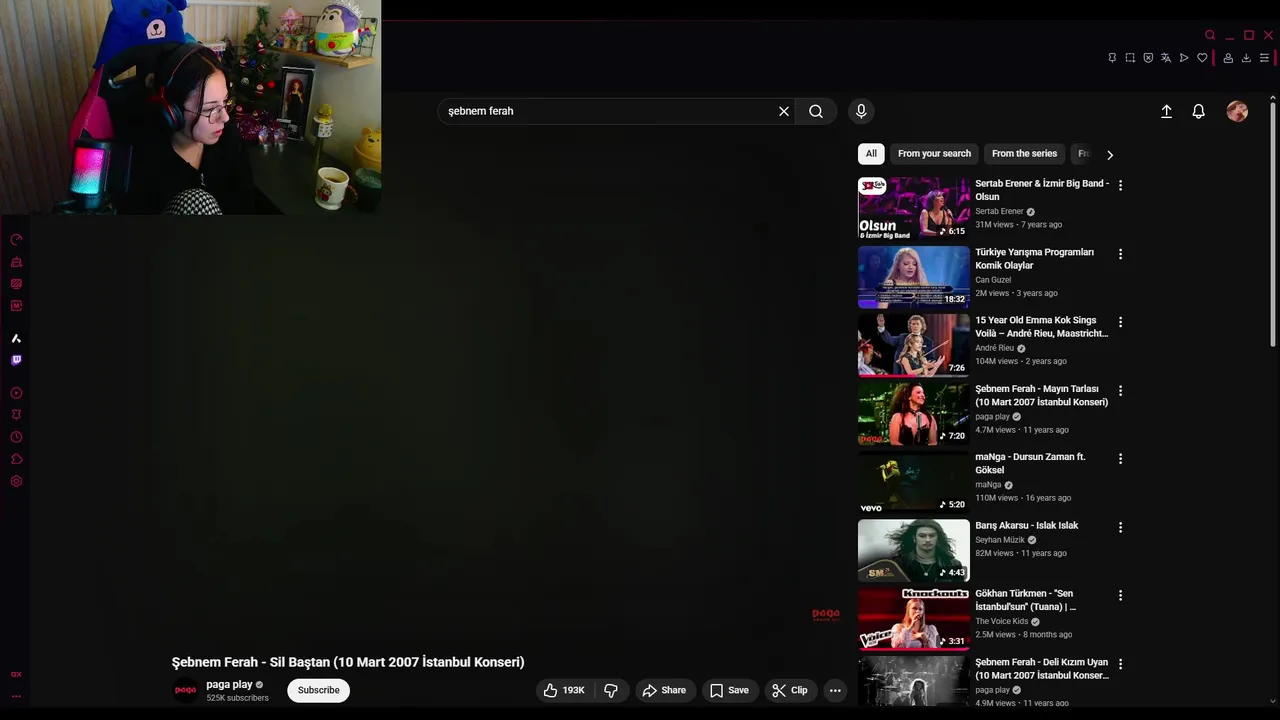Open options for Emma Kok Voilà video

(1120, 322)
